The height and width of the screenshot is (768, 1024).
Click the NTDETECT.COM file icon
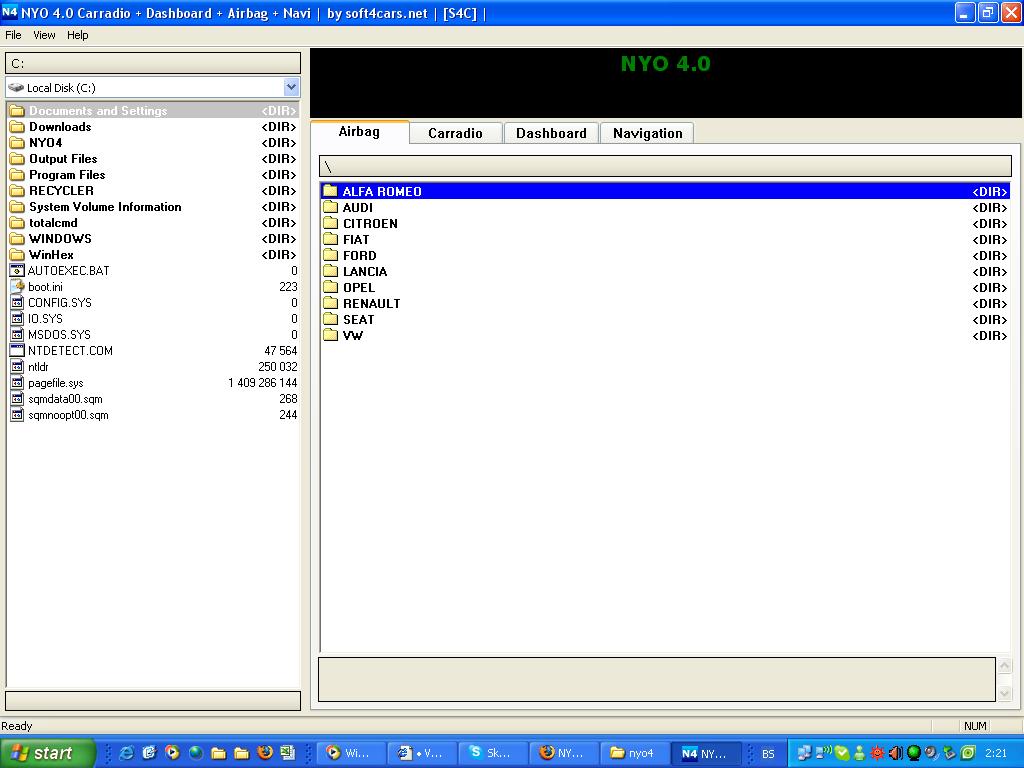(17, 351)
